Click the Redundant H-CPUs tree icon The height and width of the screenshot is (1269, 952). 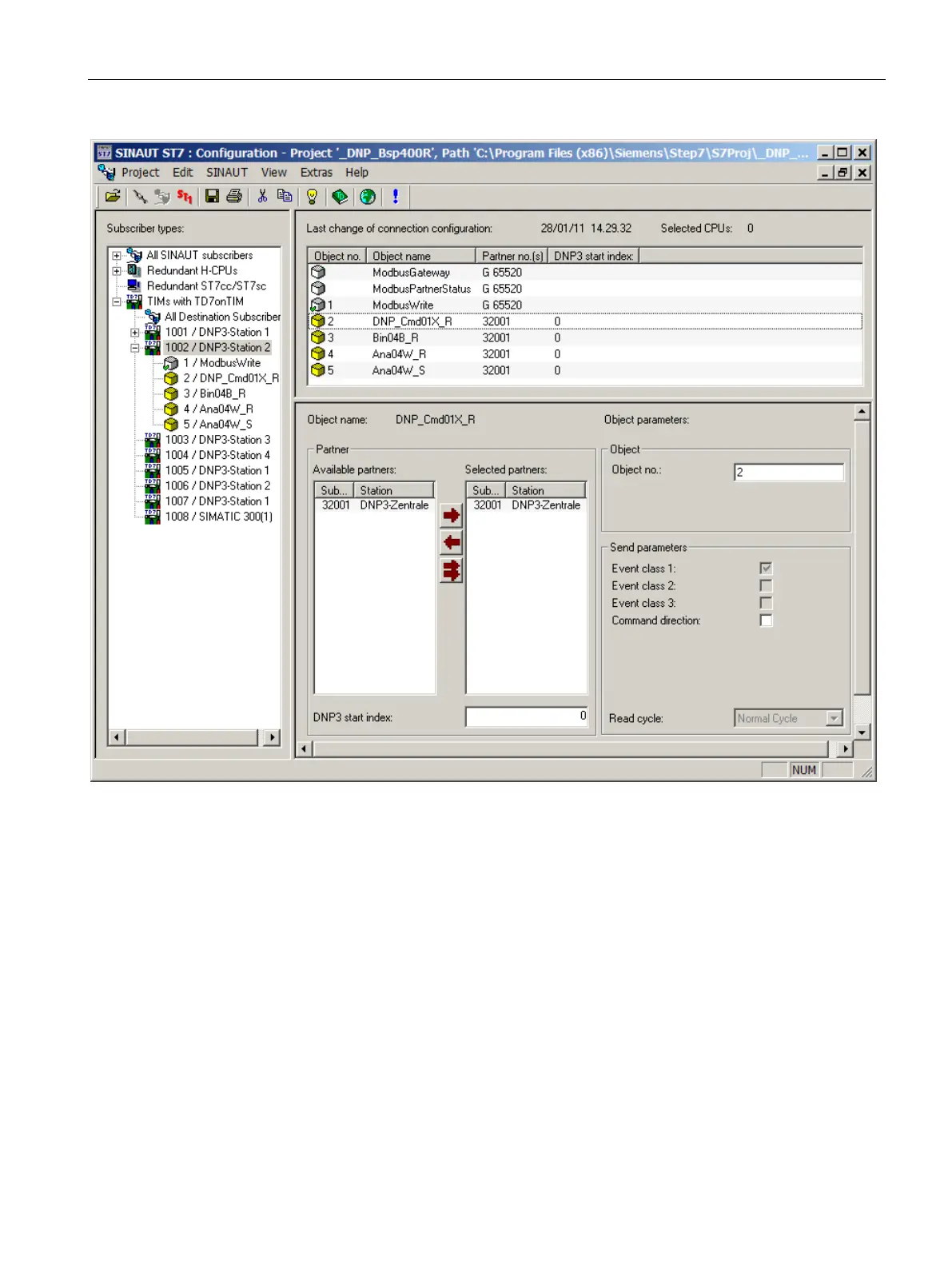(x=134, y=271)
